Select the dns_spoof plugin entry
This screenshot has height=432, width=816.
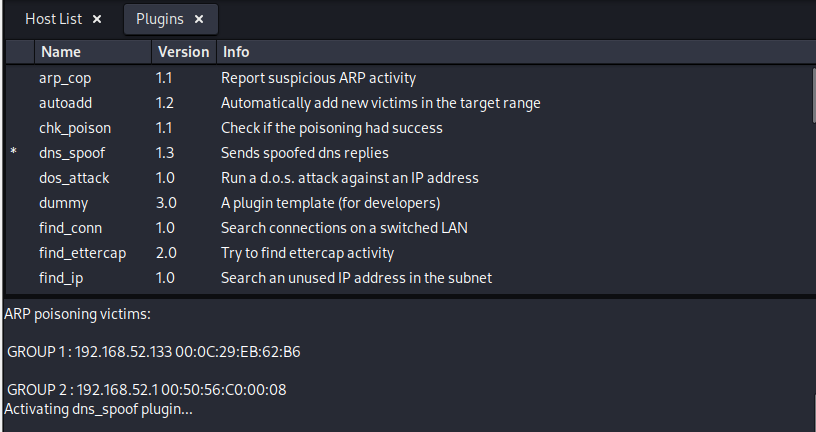(72, 153)
